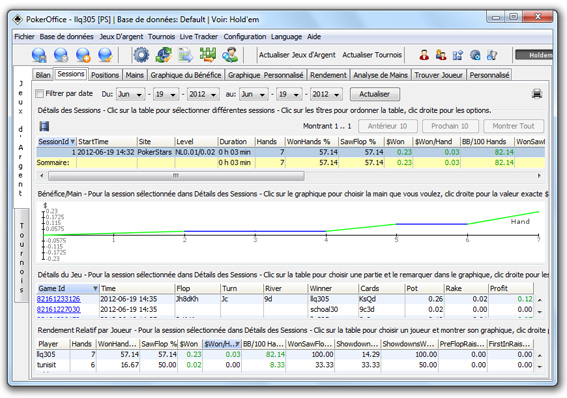Image resolution: width=567 pixels, height=398 pixels.
Task: Click the globe icon with gray gear badge
Action: (x=61, y=55)
